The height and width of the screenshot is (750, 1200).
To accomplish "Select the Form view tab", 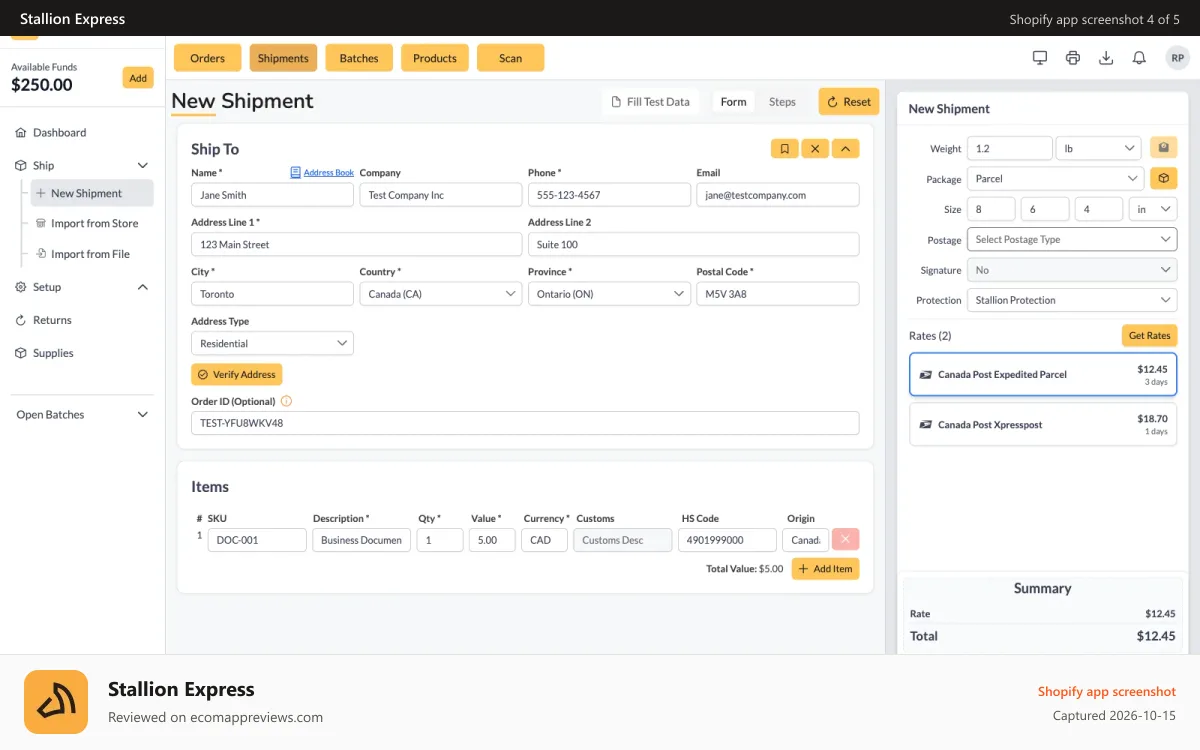I will click(x=734, y=102).
